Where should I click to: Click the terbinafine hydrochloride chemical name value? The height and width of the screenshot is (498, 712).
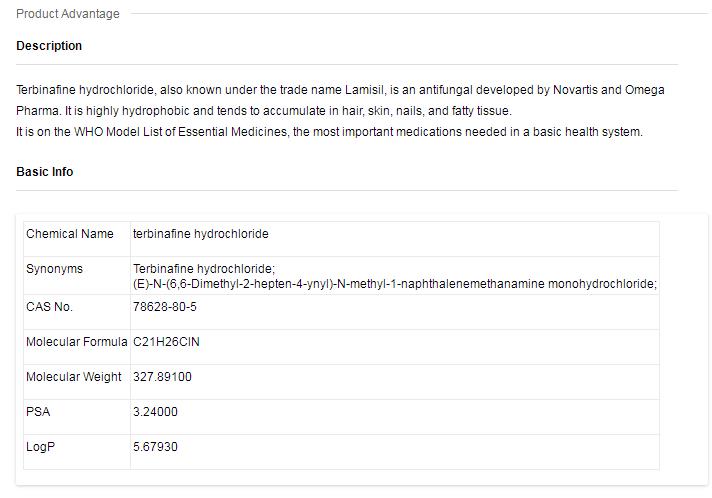click(200, 234)
